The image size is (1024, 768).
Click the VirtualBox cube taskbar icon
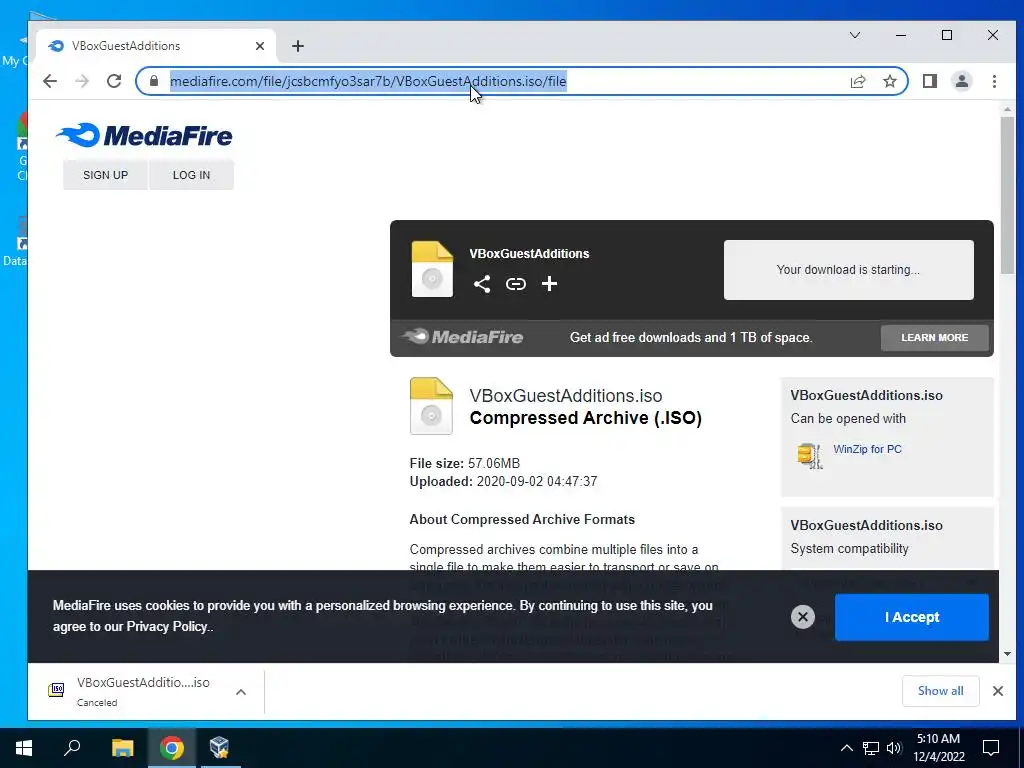220,748
